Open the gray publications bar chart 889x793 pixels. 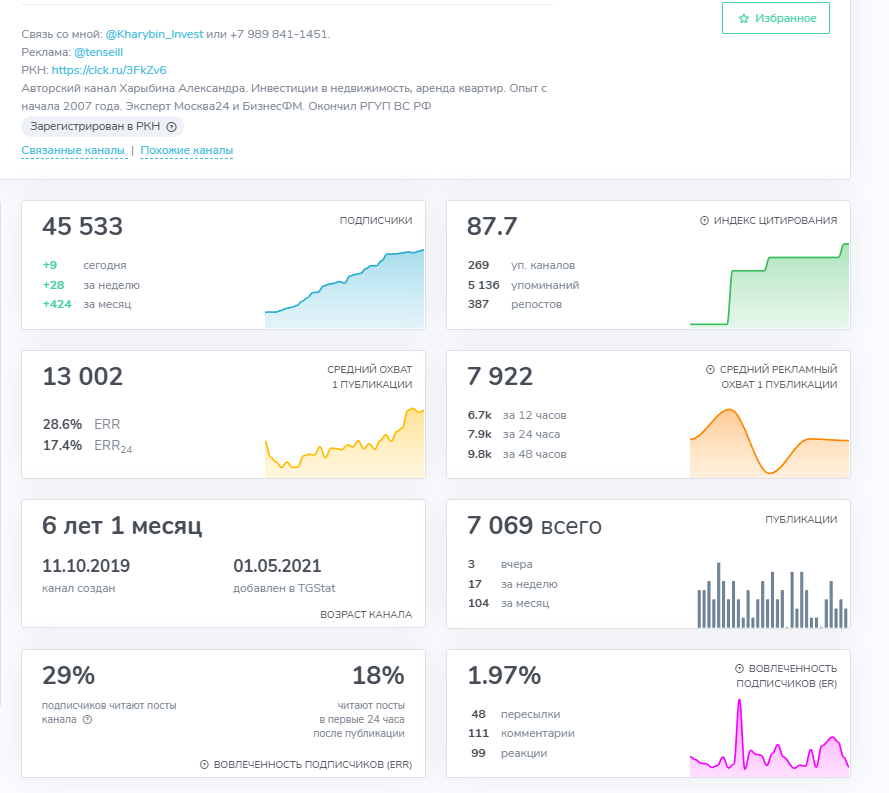click(772, 599)
